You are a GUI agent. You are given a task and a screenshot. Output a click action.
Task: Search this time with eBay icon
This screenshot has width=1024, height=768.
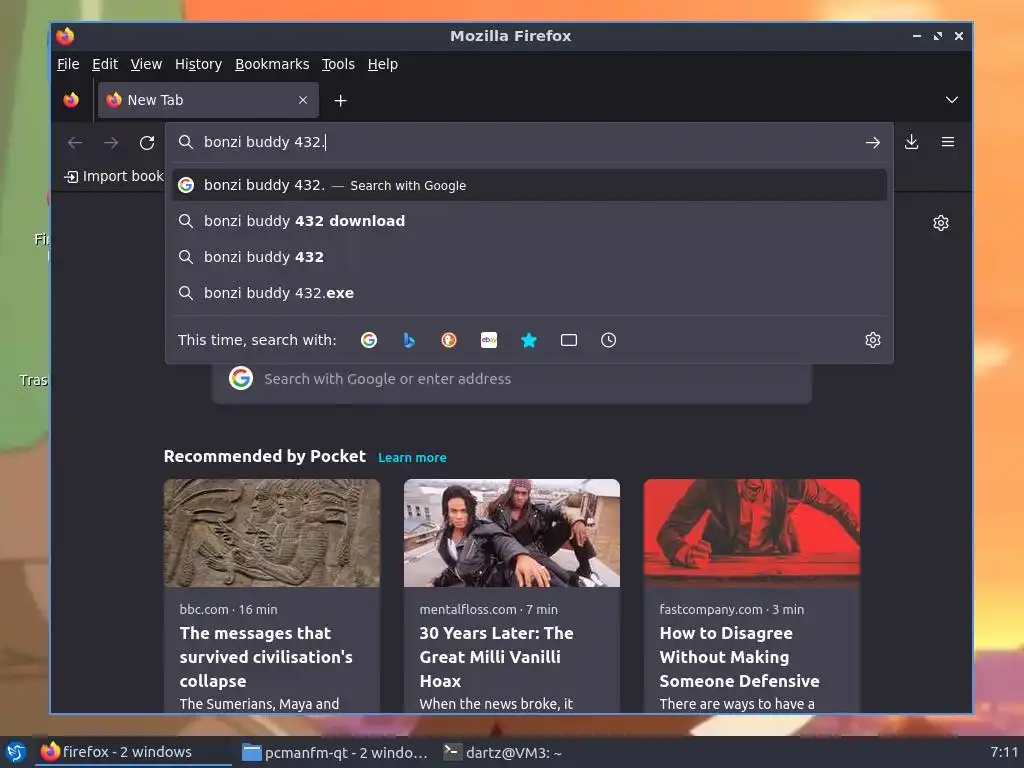click(488, 340)
